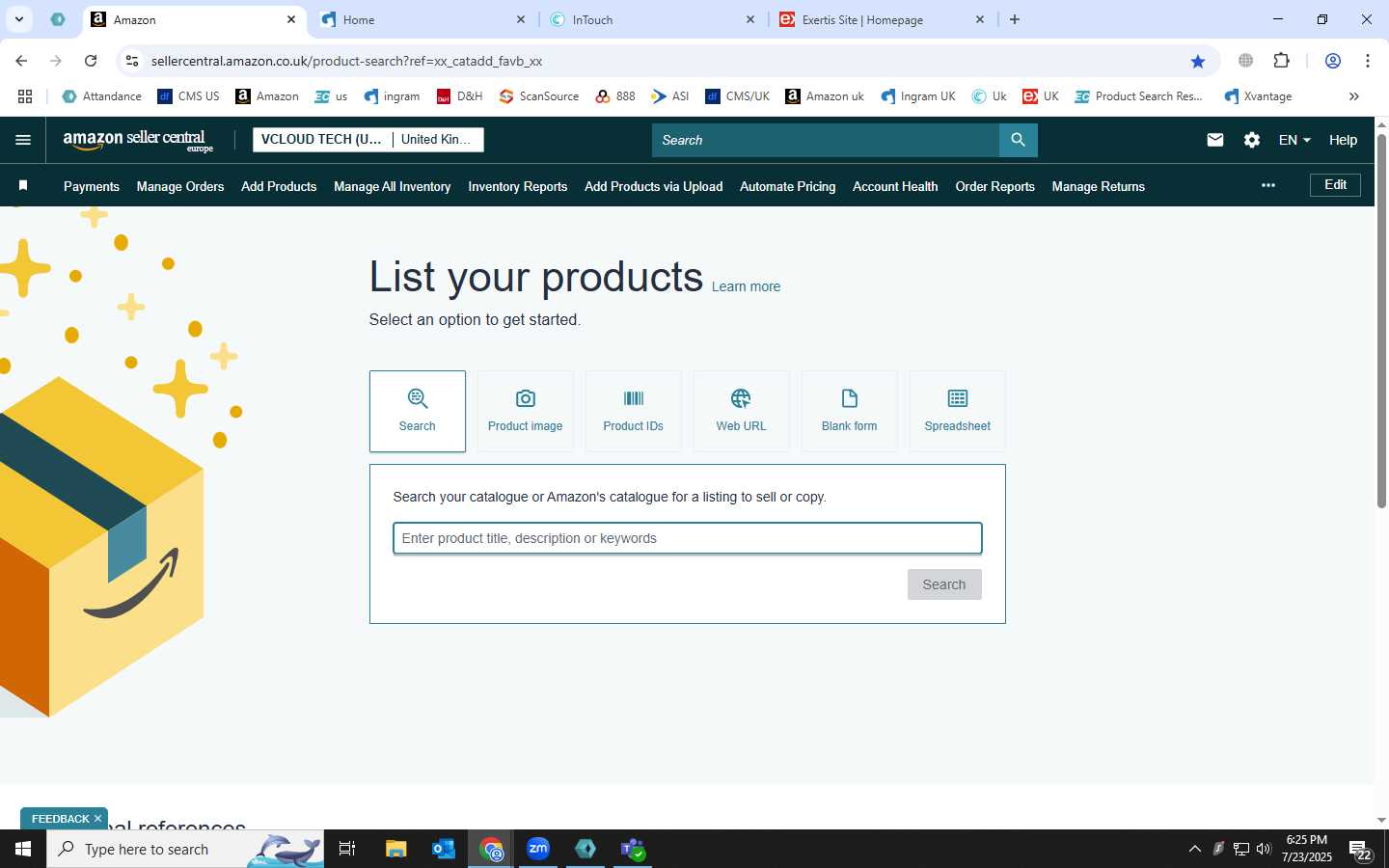The width and height of the screenshot is (1389, 868).
Task: Click the header search magnifier button
Action: pyautogui.click(x=1018, y=140)
